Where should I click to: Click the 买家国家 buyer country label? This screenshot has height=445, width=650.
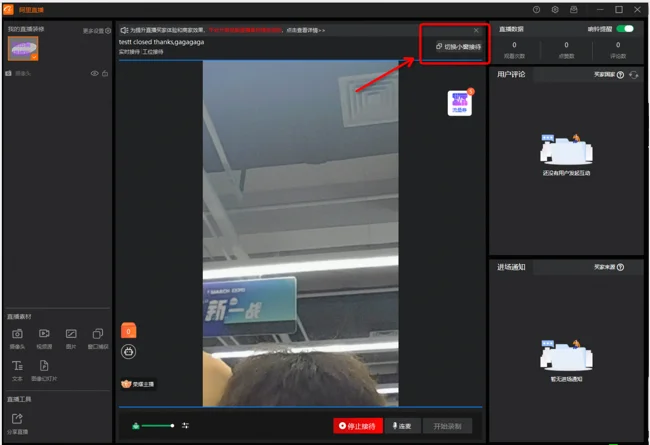(604, 75)
